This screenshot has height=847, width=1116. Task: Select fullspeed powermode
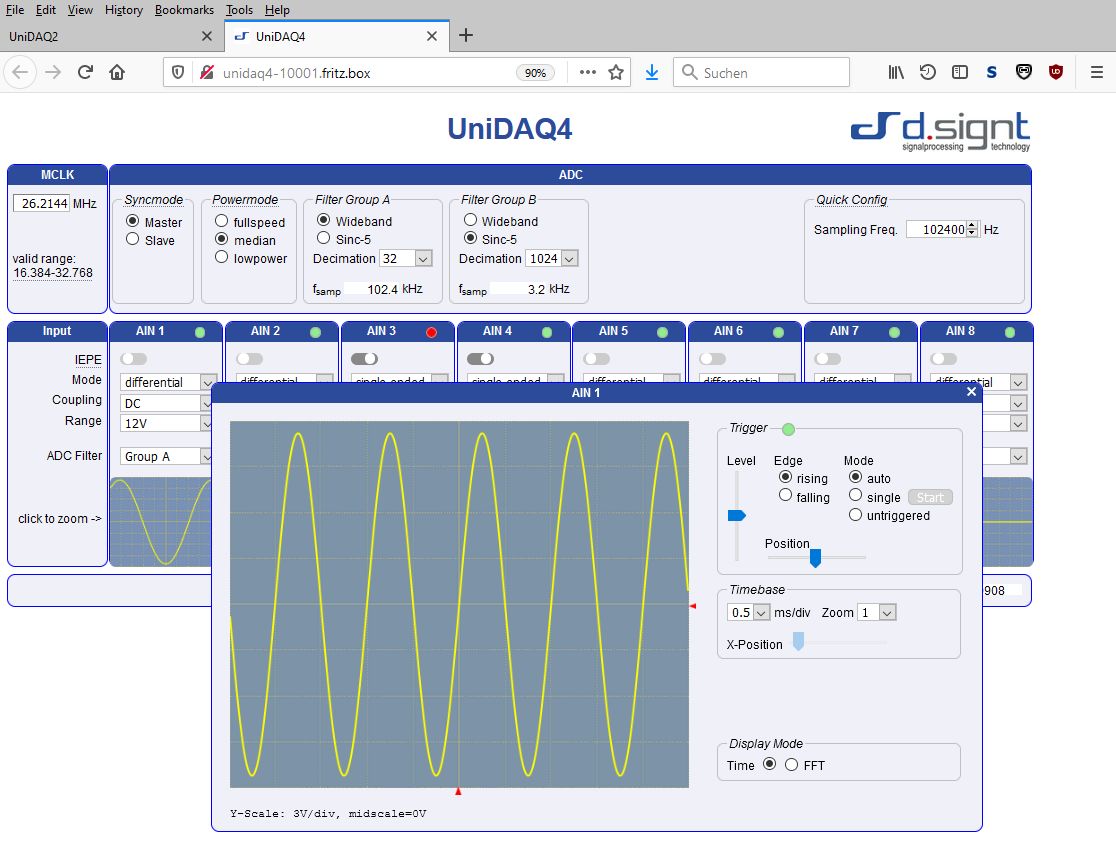point(221,221)
